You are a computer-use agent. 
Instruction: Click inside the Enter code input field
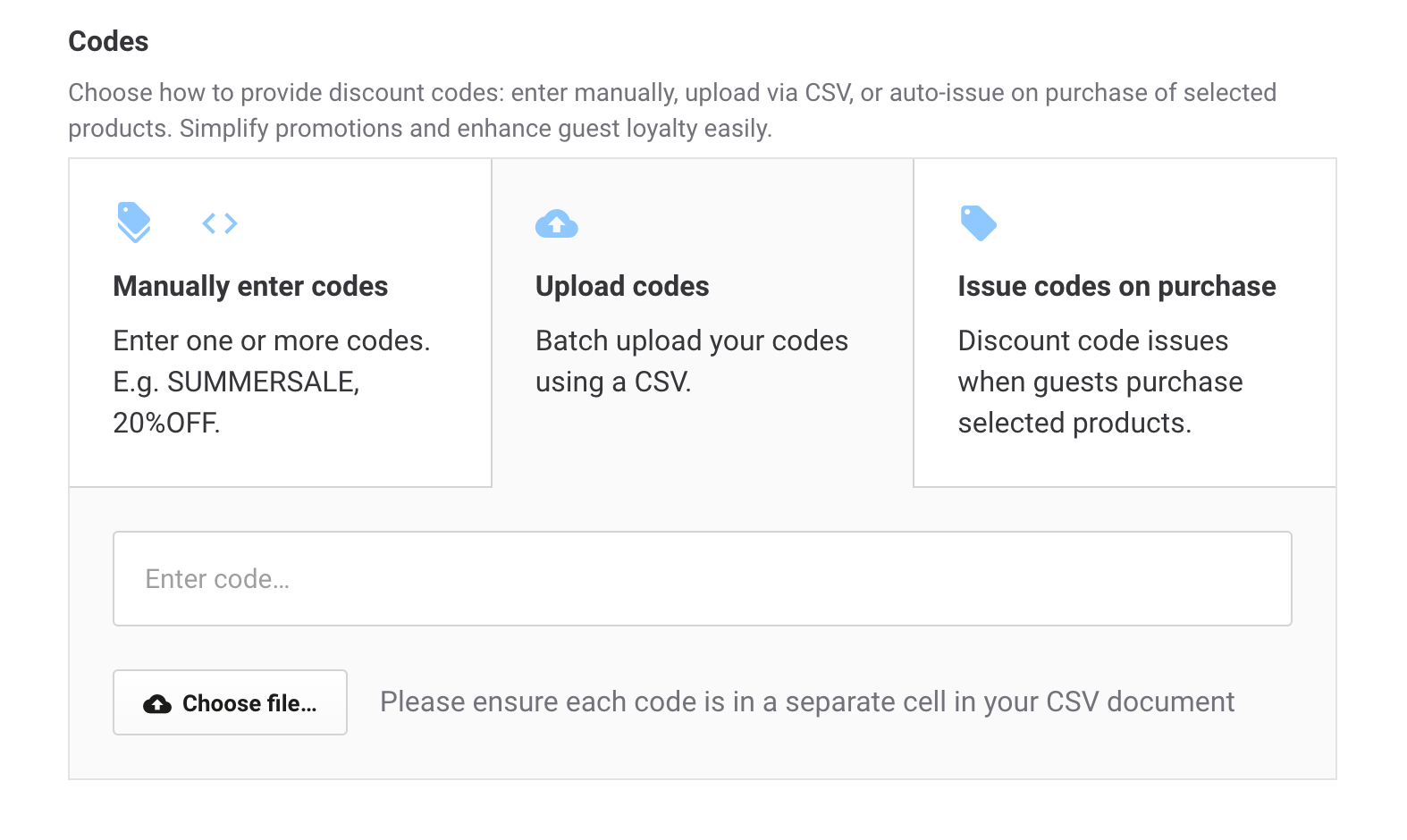click(701, 579)
